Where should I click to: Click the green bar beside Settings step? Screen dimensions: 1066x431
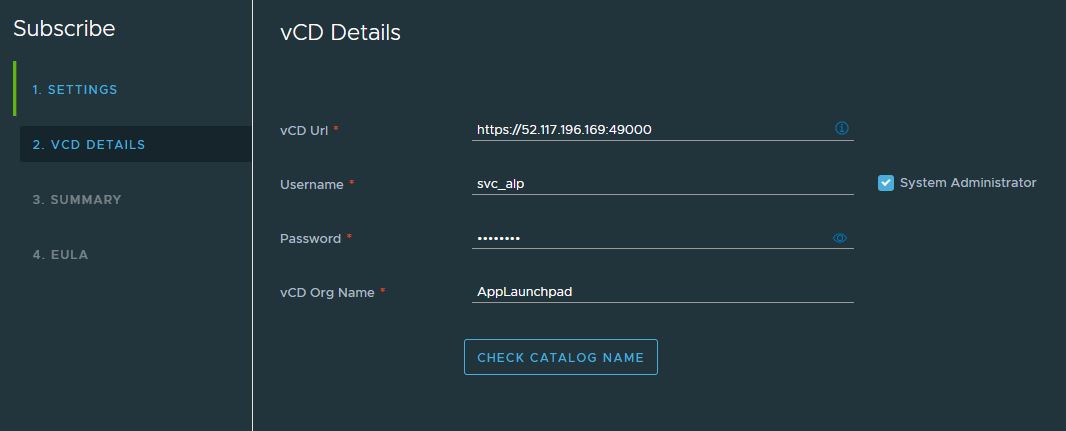click(15, 89)
